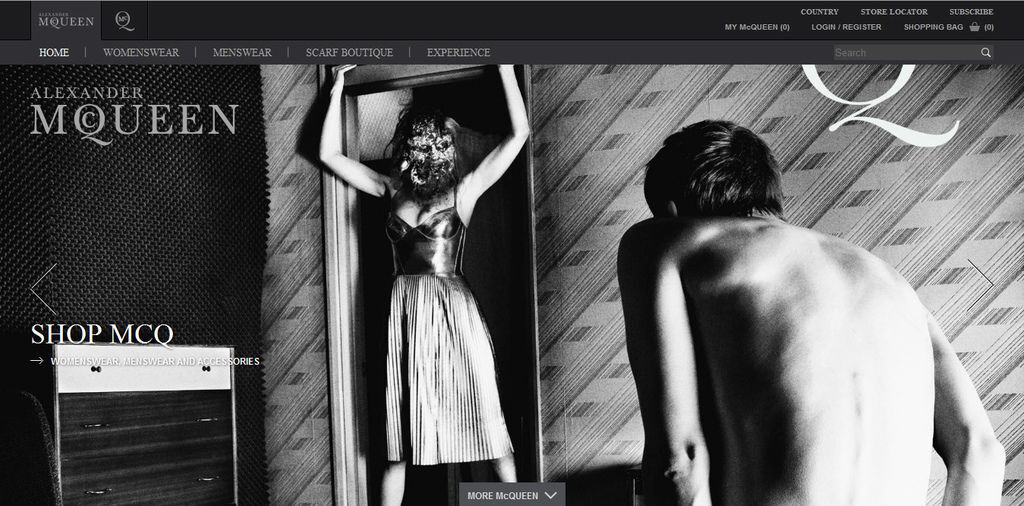This screenshot has width=1024, height=506.
Task: Go to previous slide with left arrow
Action: (x=43, y=288)
